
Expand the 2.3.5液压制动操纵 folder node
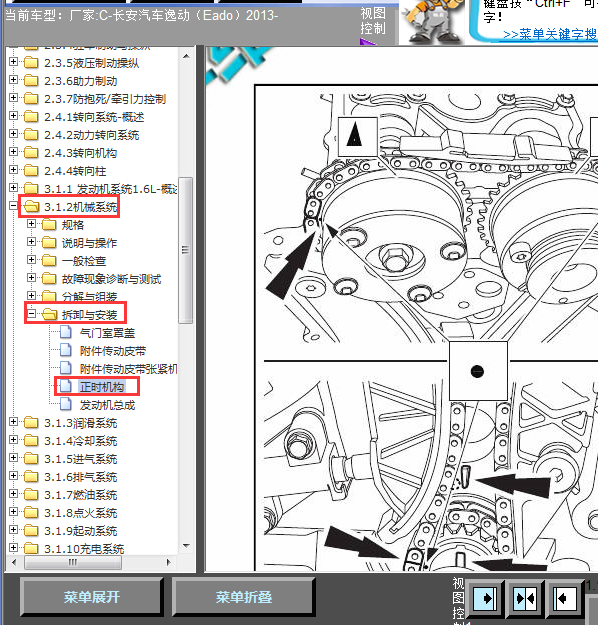[x=14, y=62]
